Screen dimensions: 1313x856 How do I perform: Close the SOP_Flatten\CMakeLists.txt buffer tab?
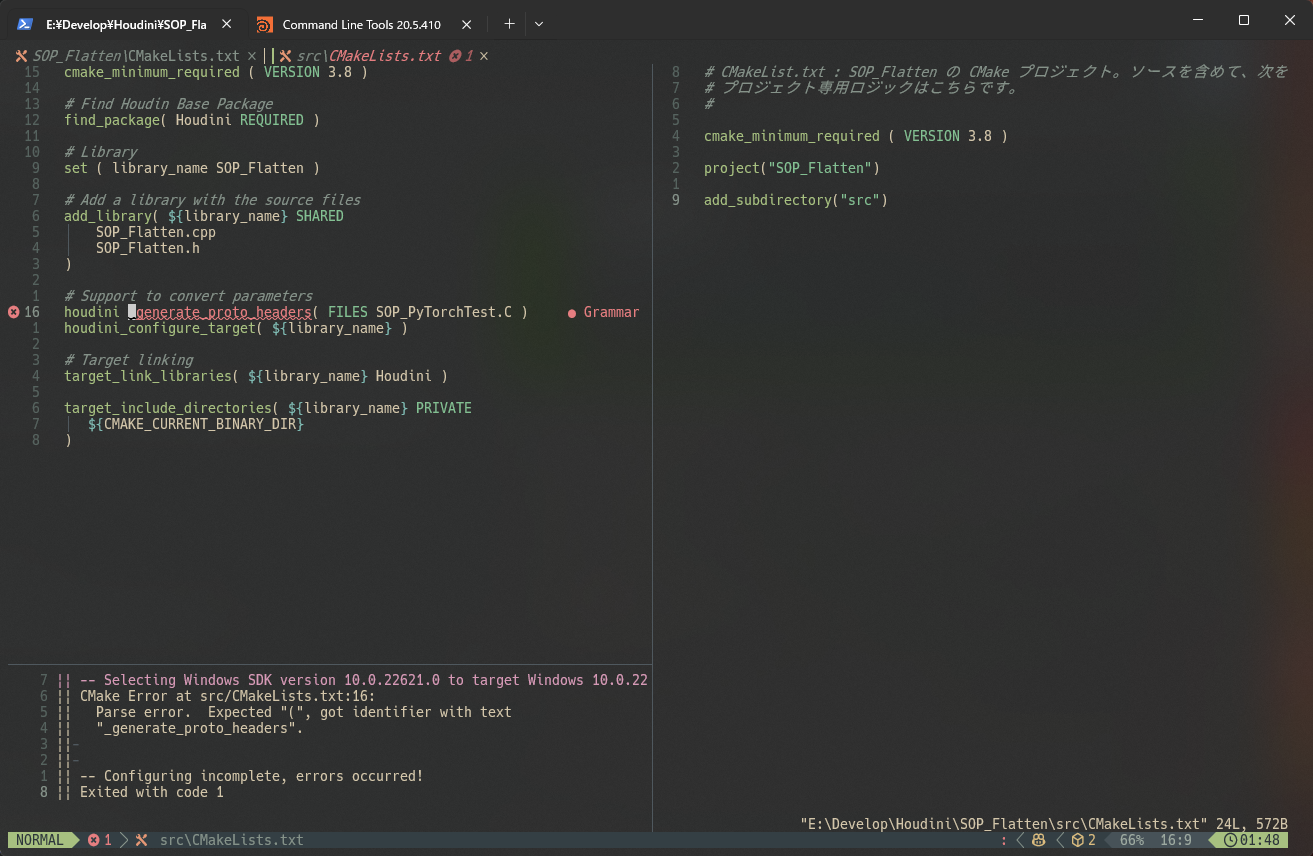pos(252,56)
